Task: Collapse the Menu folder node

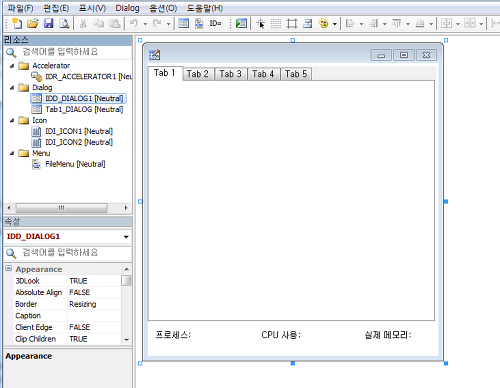Action: pyautogui.click(x=12, y=153)
